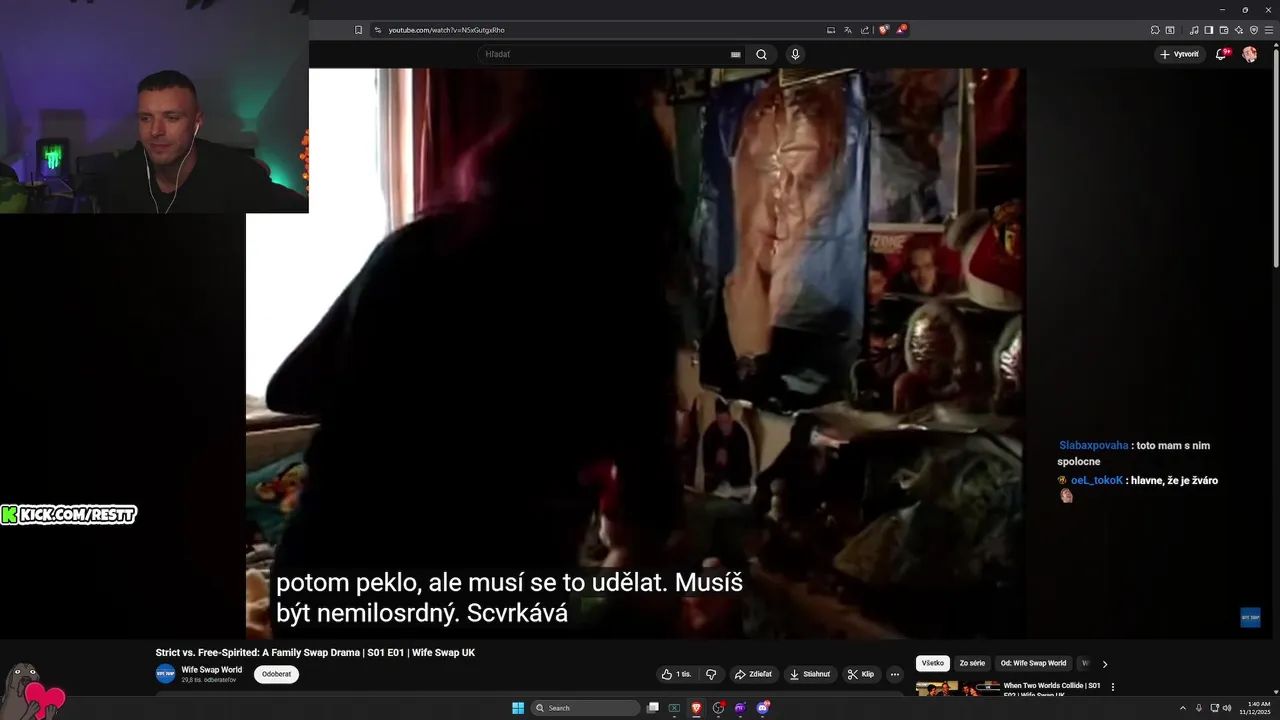The image size is (1280, 720).
Task: Open the 'Wife Swap World' channel name link
Action: 212,670
